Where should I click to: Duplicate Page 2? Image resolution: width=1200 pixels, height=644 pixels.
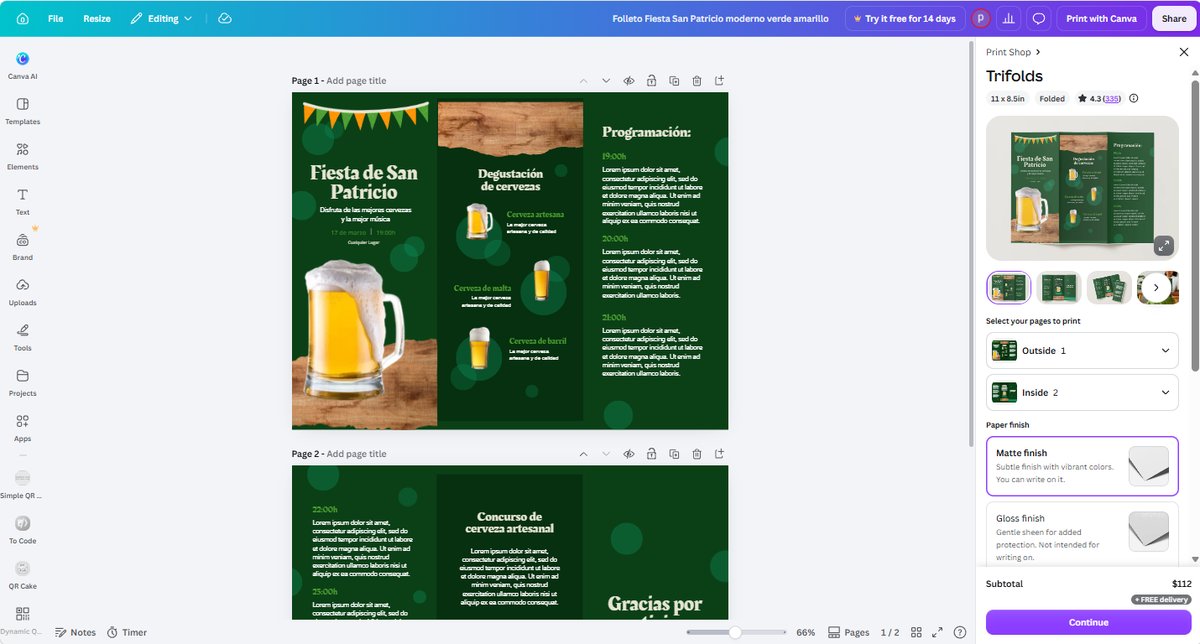pyautogui.click(x=674, y=454)
